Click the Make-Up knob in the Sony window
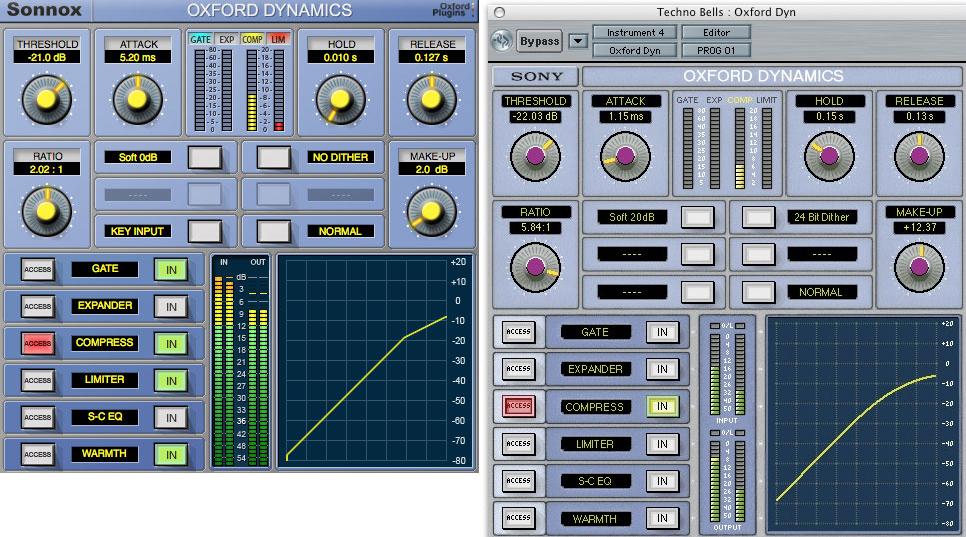The height and width of the screenshot is (537, 966). (x=919, y=267)
